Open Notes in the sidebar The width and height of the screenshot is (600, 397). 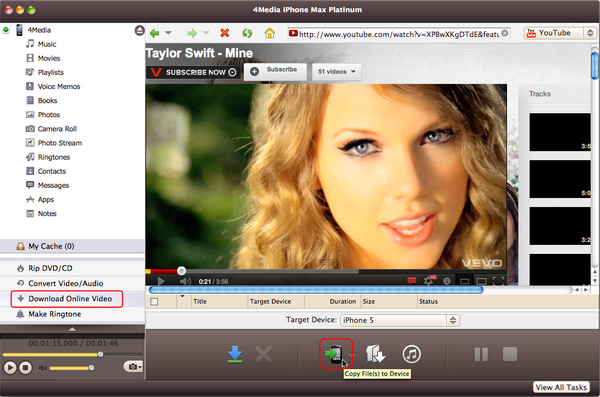pos(47,214)
